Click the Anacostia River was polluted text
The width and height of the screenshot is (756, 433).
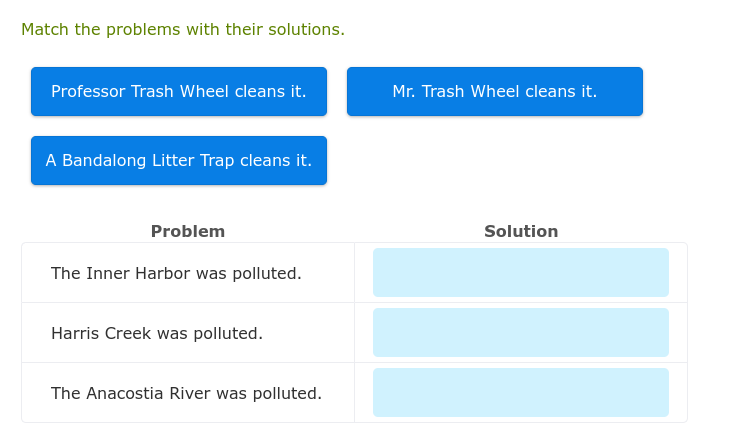[x=186, y=393]
